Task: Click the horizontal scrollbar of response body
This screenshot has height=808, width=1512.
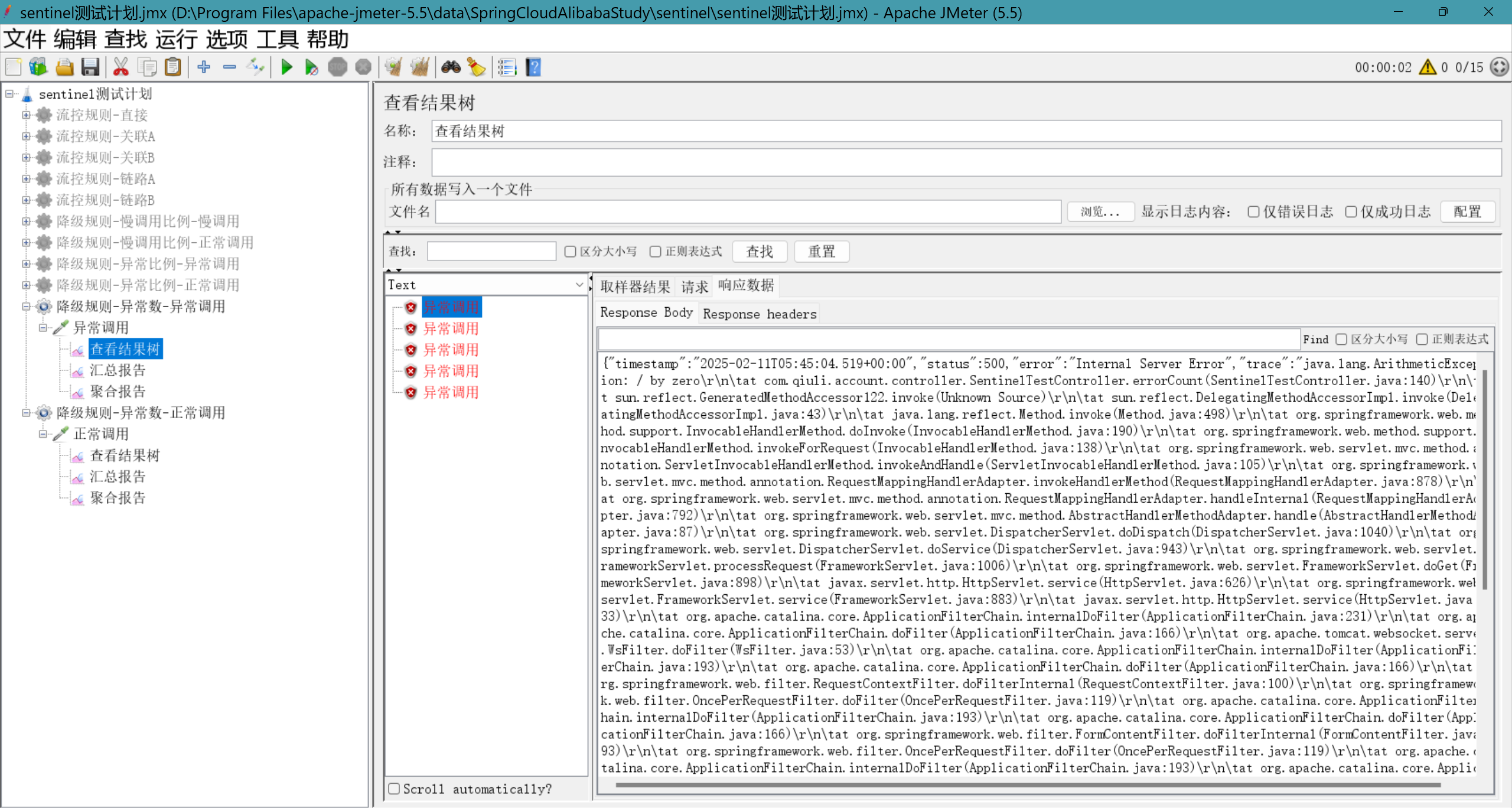Action: 1028,785
